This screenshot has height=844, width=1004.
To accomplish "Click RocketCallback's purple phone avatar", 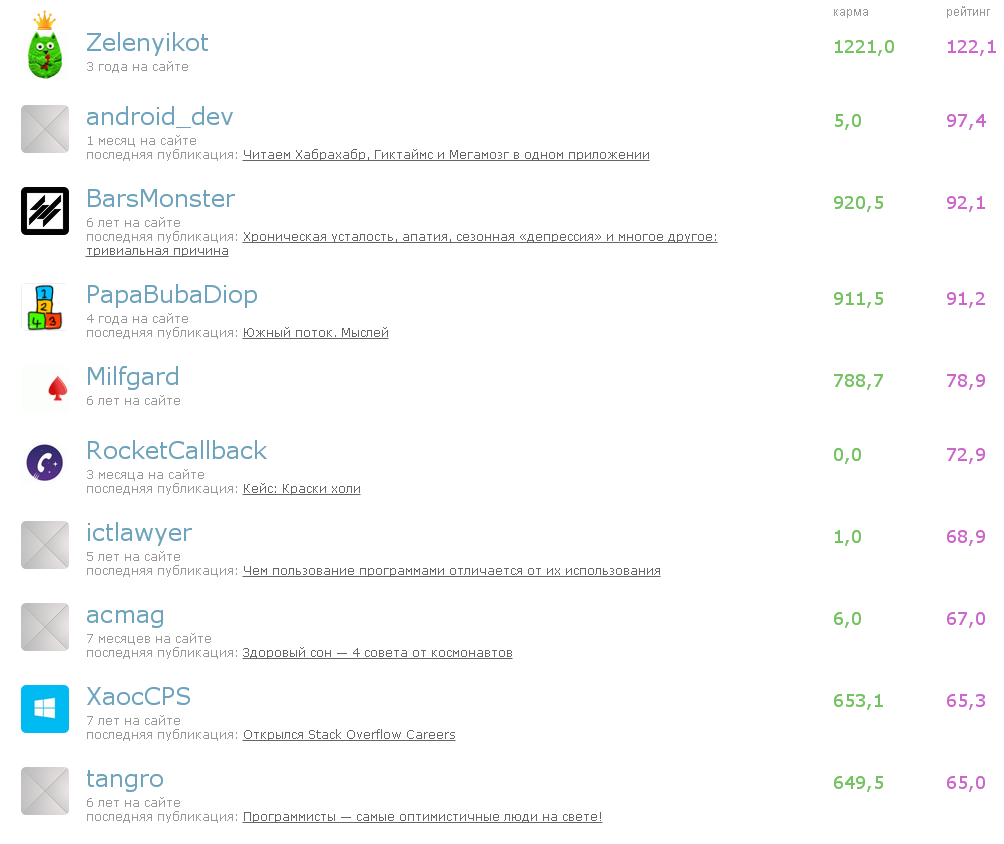I will (x=45, y=463).
